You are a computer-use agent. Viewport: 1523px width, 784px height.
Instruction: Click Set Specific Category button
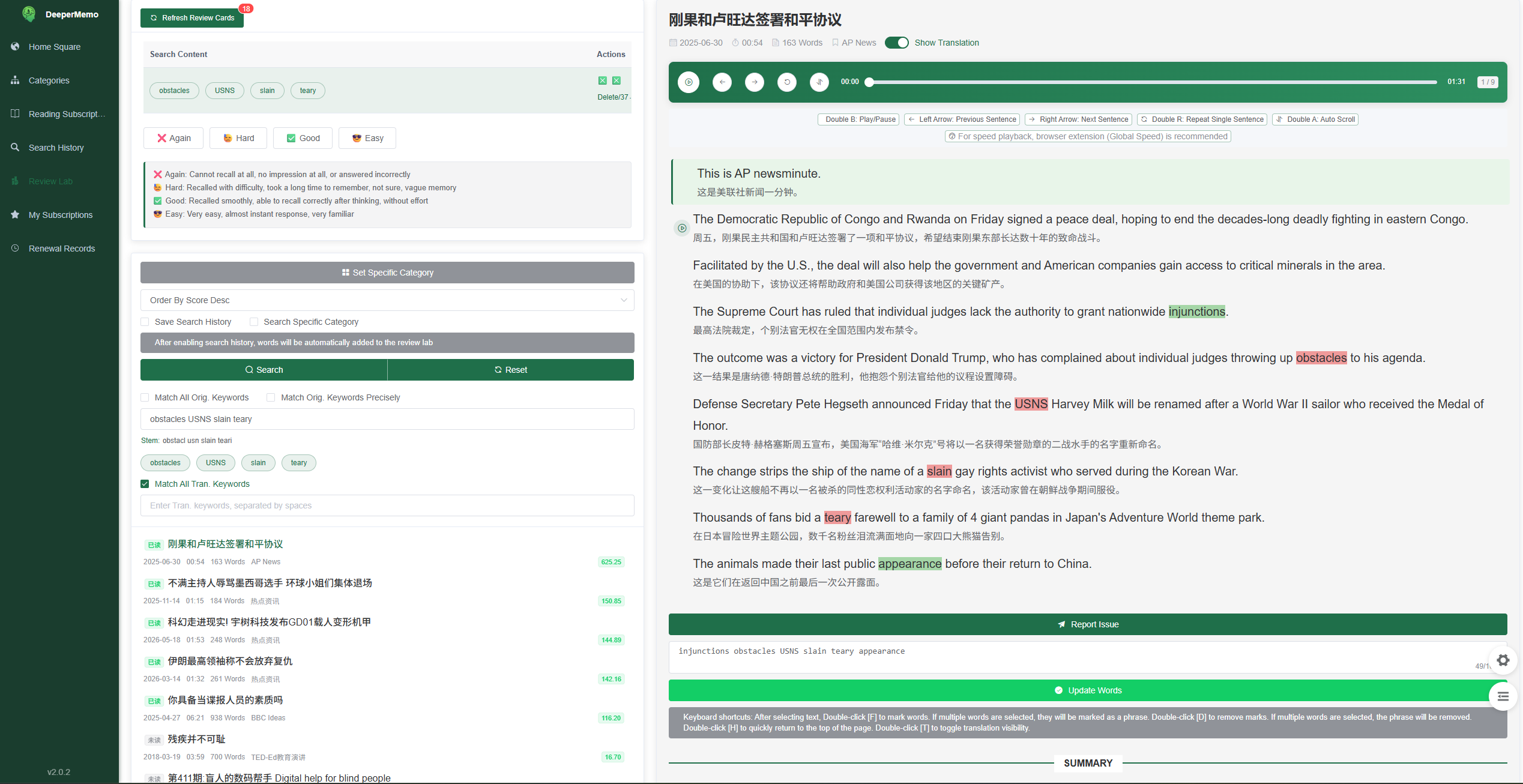tap(387, 273)
